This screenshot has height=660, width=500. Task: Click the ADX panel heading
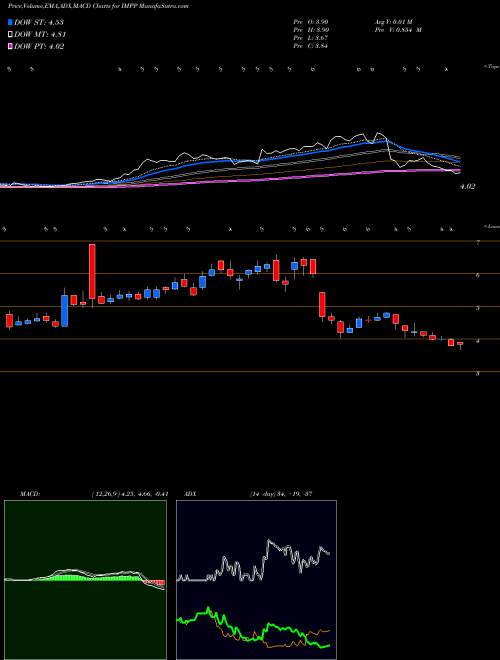(190, 494)
